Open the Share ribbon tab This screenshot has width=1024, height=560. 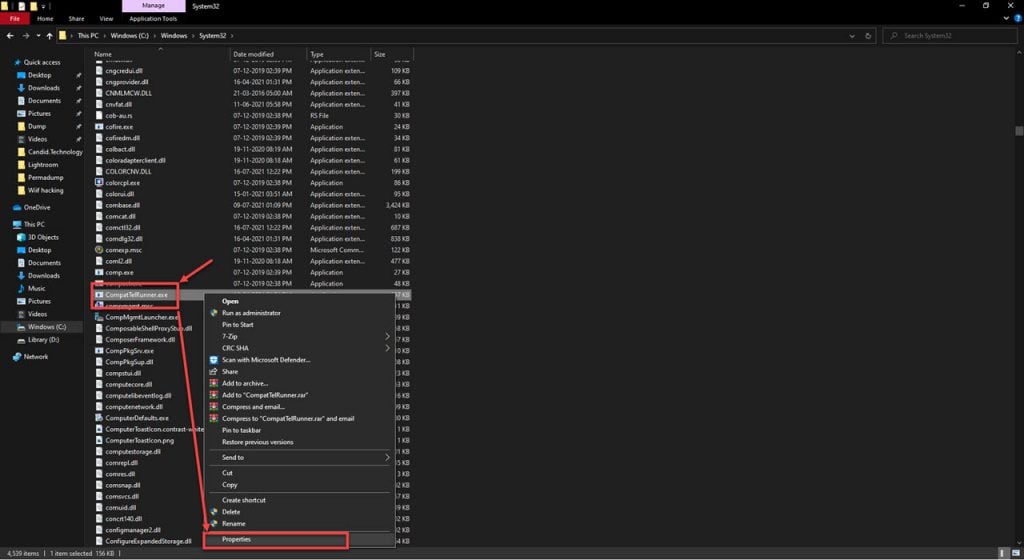(x=76, y=19)
